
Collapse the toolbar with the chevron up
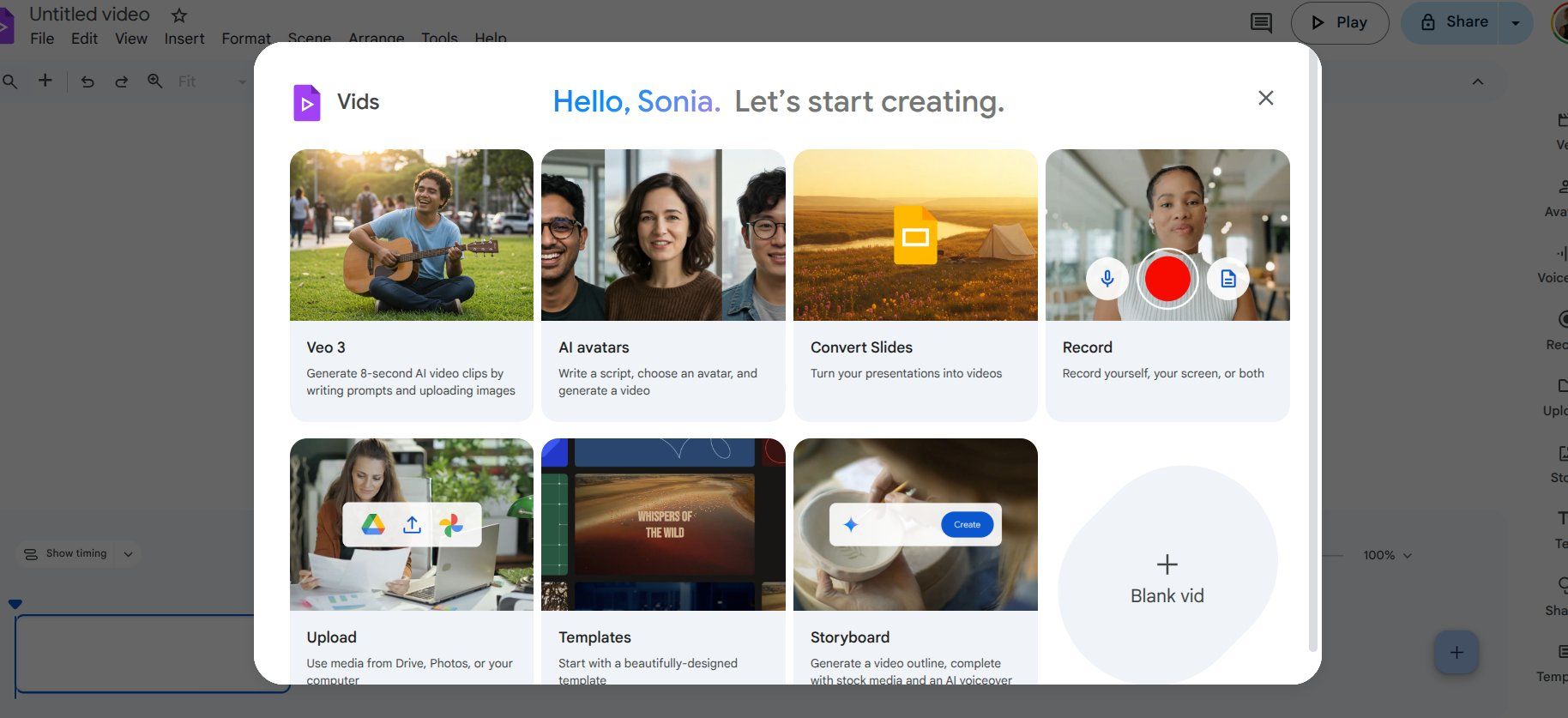(1478, 81)
